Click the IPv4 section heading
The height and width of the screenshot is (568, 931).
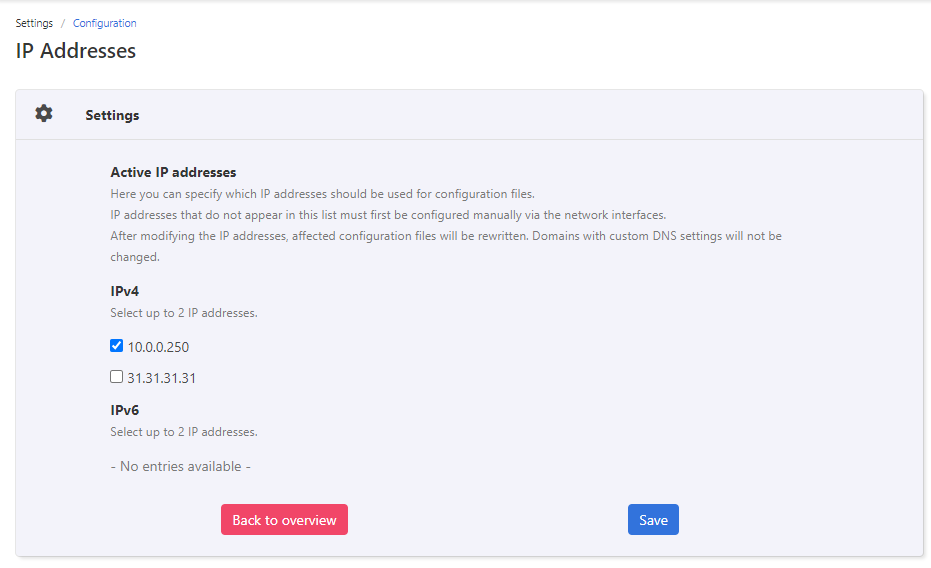[x=125, y=291]
